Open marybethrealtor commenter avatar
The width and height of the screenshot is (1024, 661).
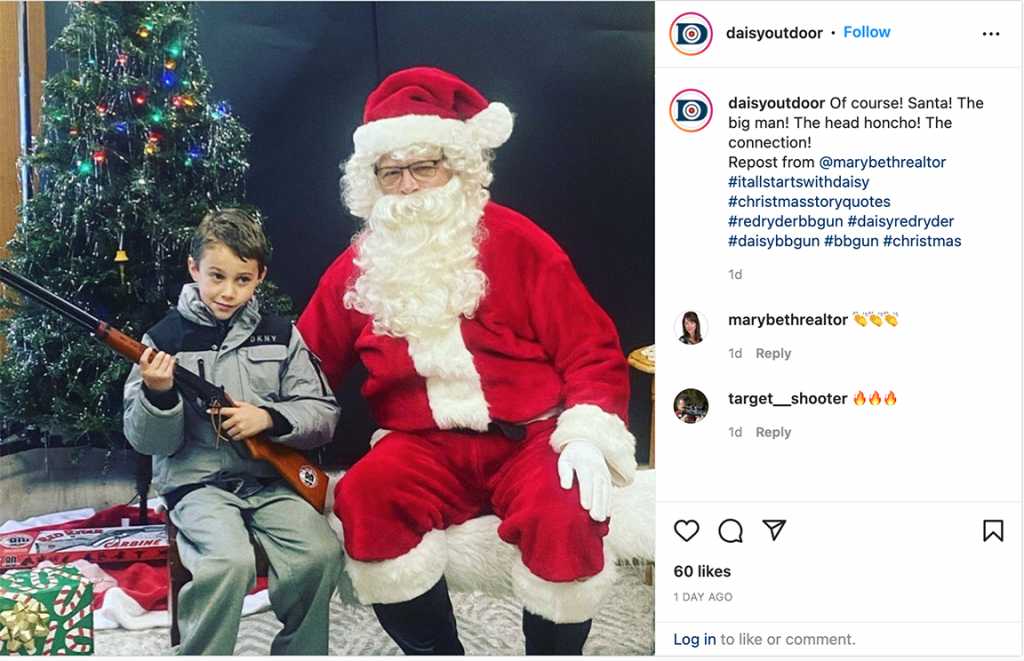point(691,327)
